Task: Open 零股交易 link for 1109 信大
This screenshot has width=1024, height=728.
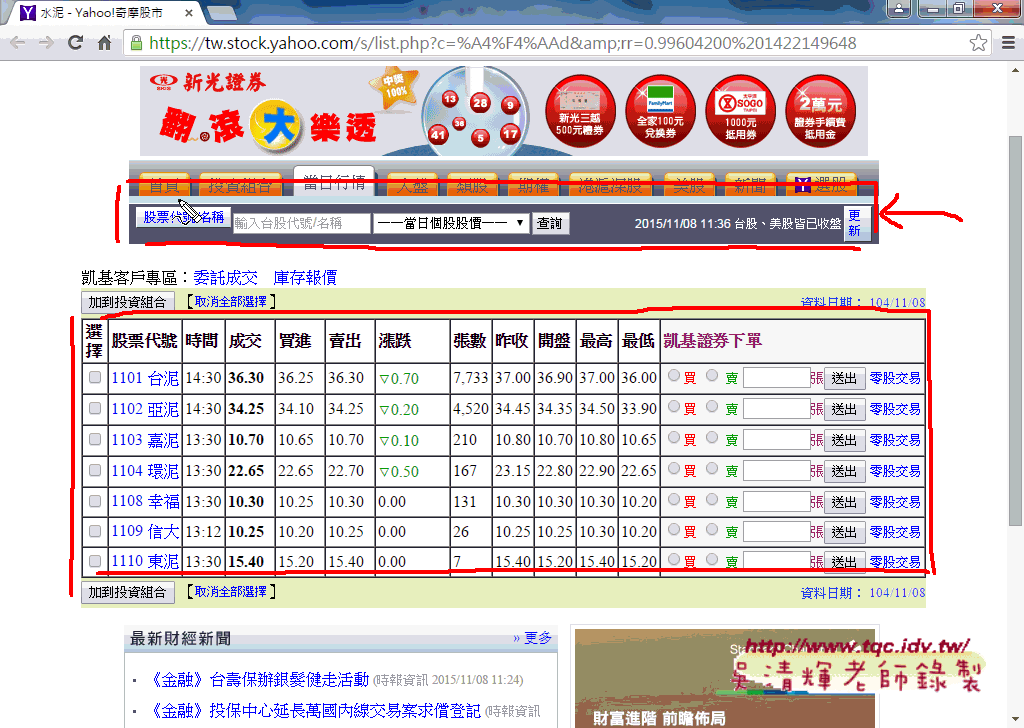Action: click(x=895, y=531)
